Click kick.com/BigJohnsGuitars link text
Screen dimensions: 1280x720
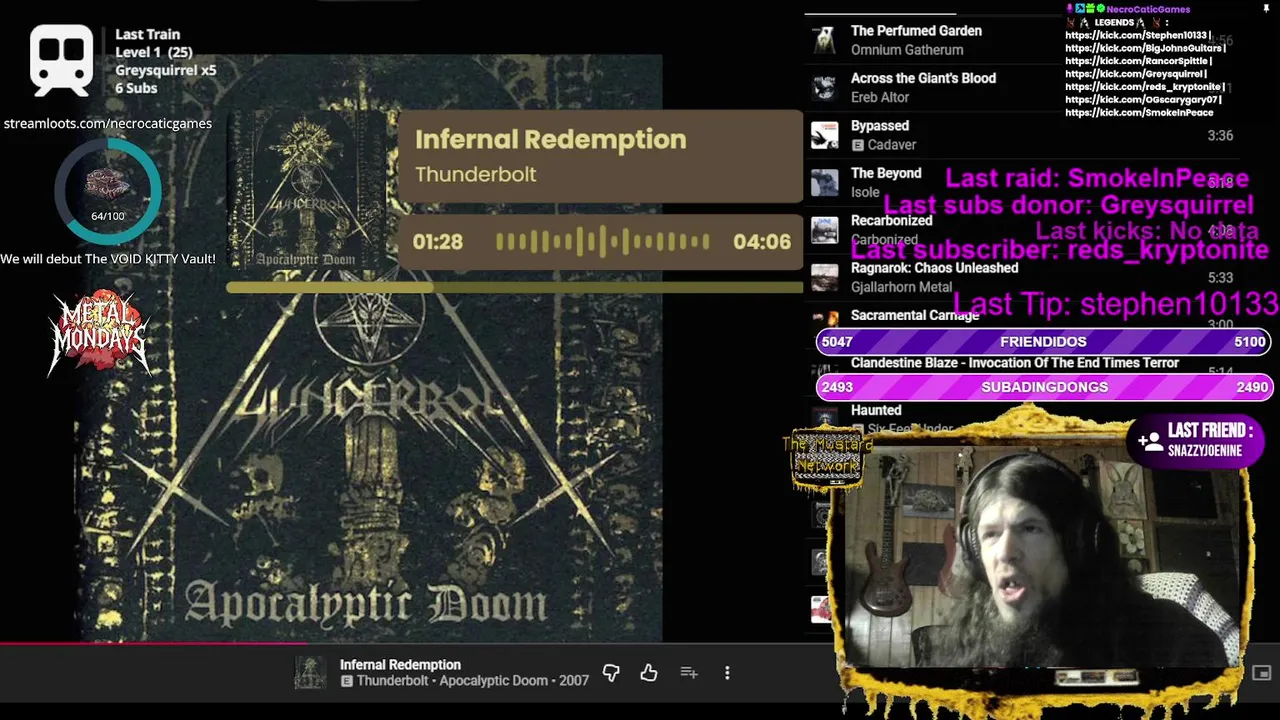tap(1145, 49)
